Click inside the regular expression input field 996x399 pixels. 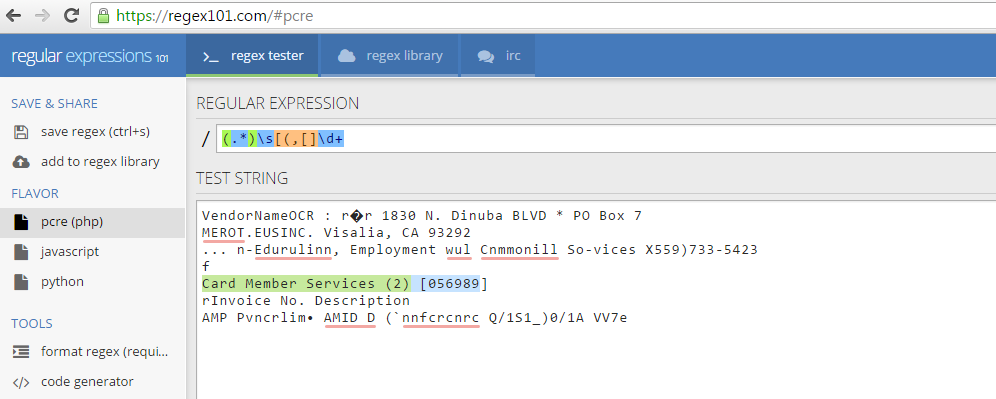pos(606,139)
